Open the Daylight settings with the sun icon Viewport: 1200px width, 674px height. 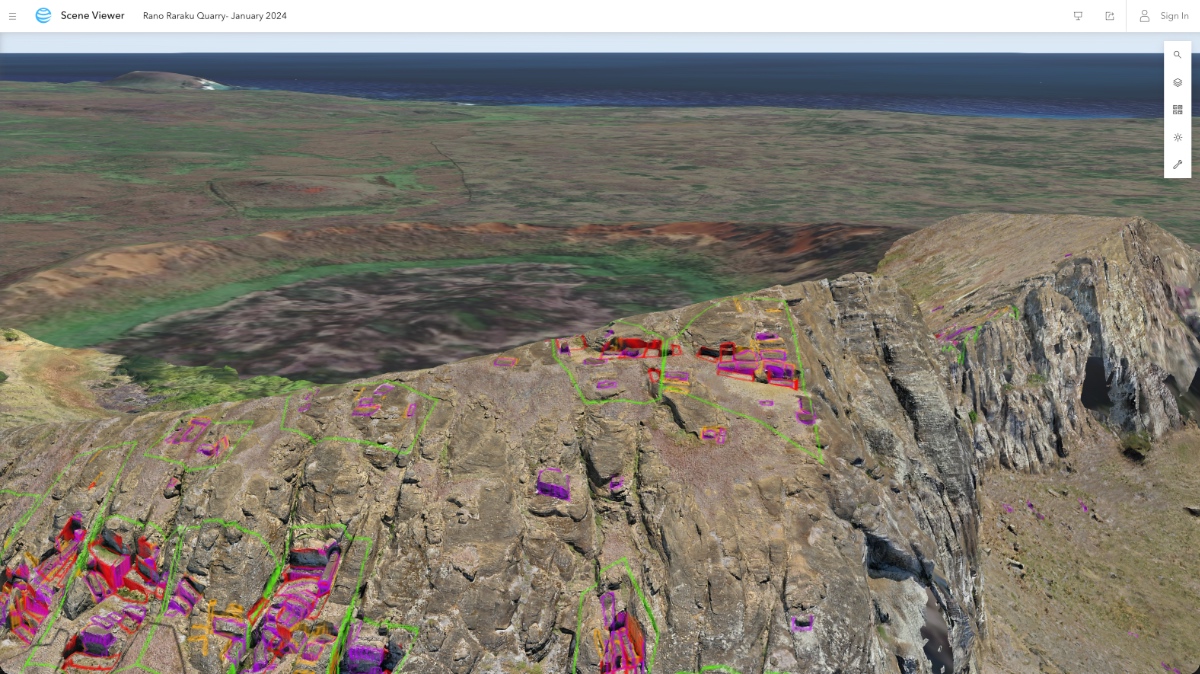click(1177, 137)
